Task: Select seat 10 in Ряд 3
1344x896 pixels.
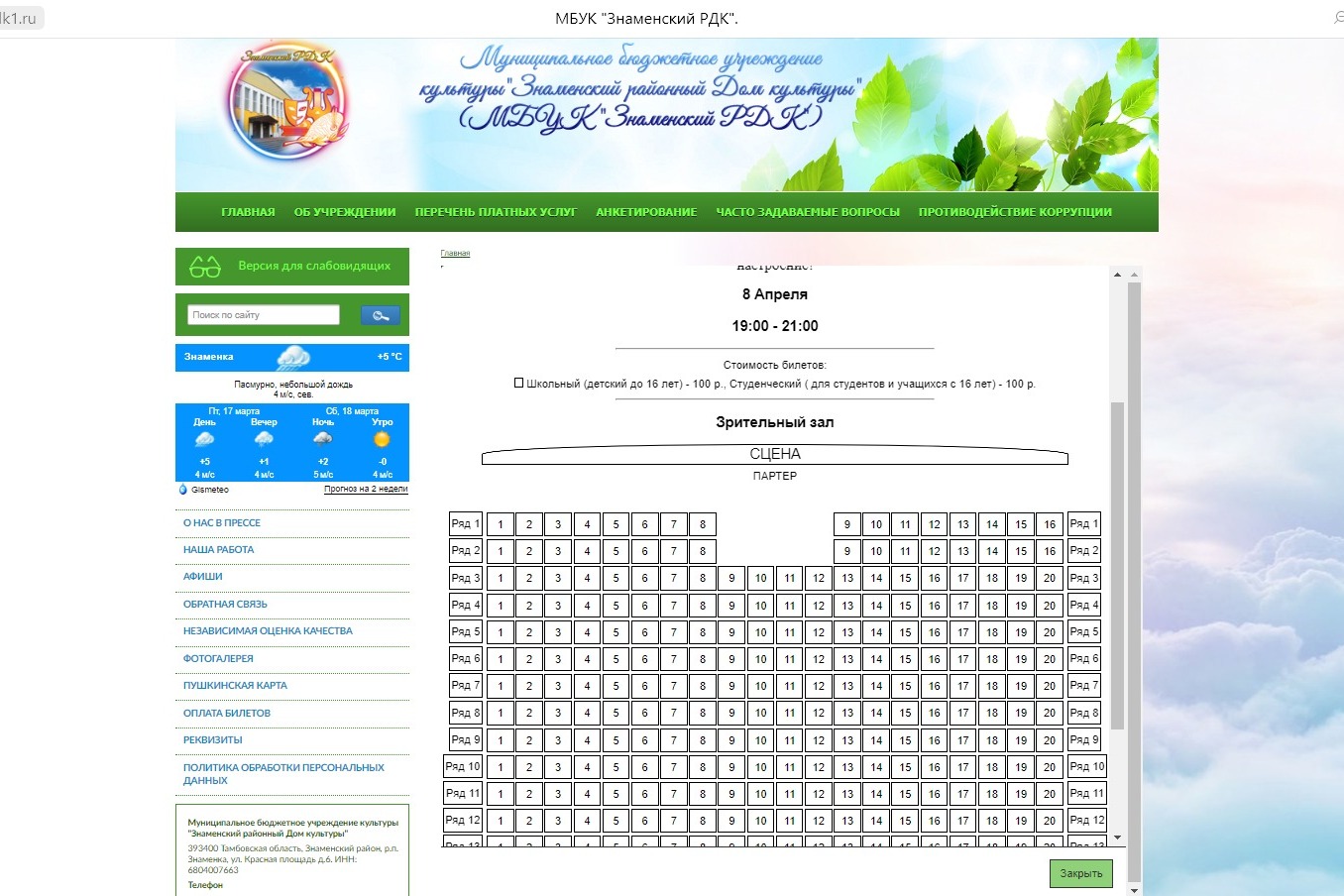Action: 760,578
